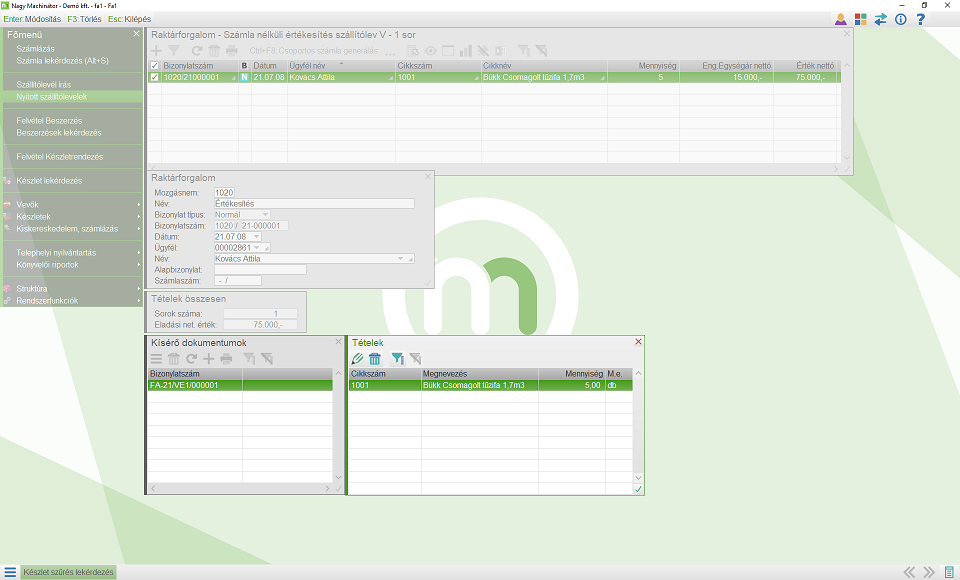
Task: Click the question mark help icon
Action: (920, 19)
